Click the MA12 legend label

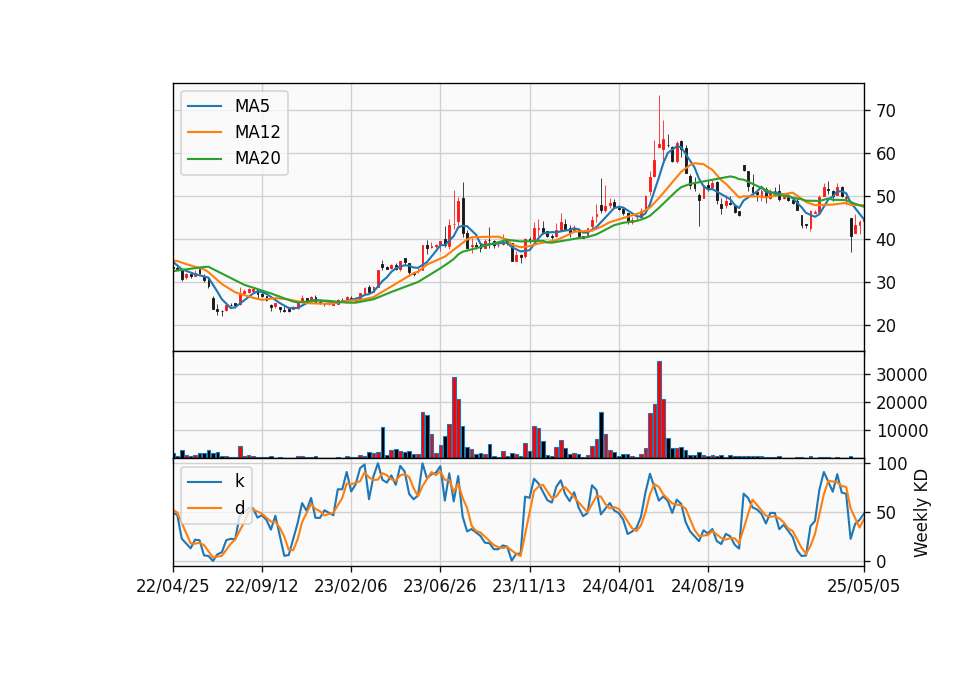tap(257, 132)
